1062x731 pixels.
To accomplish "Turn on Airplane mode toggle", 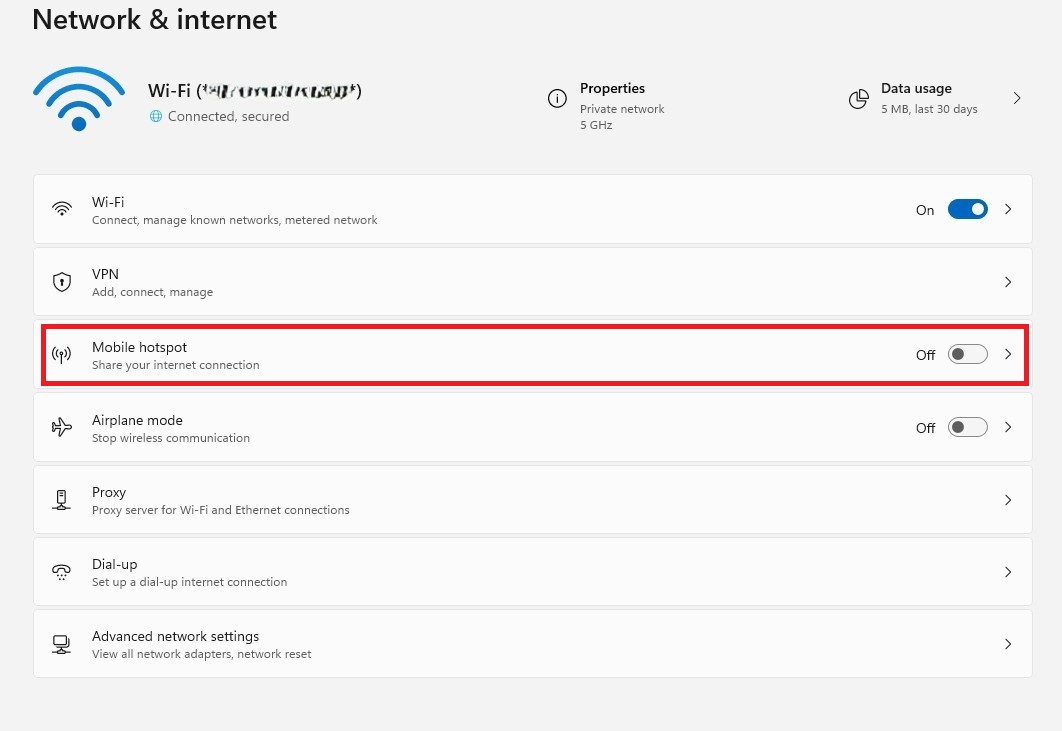I will (x=966, y=427).
